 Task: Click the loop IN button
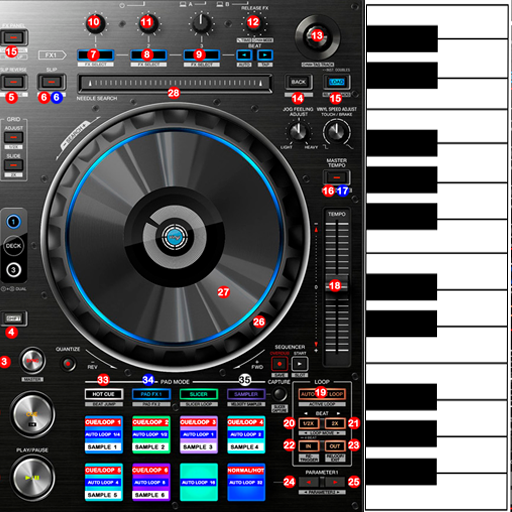click(309, 446)
